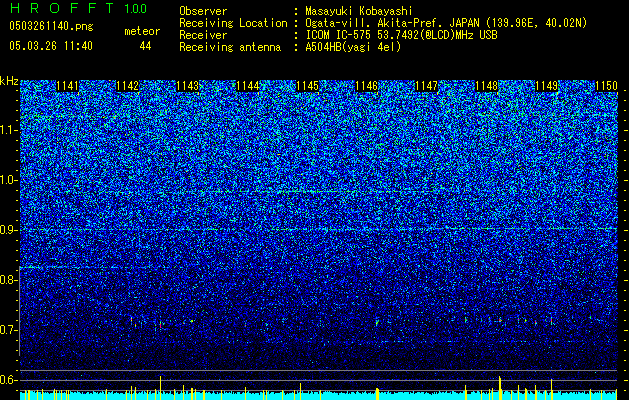Click the 1145 time marker

pyautogui.click(x=307, y=86)
